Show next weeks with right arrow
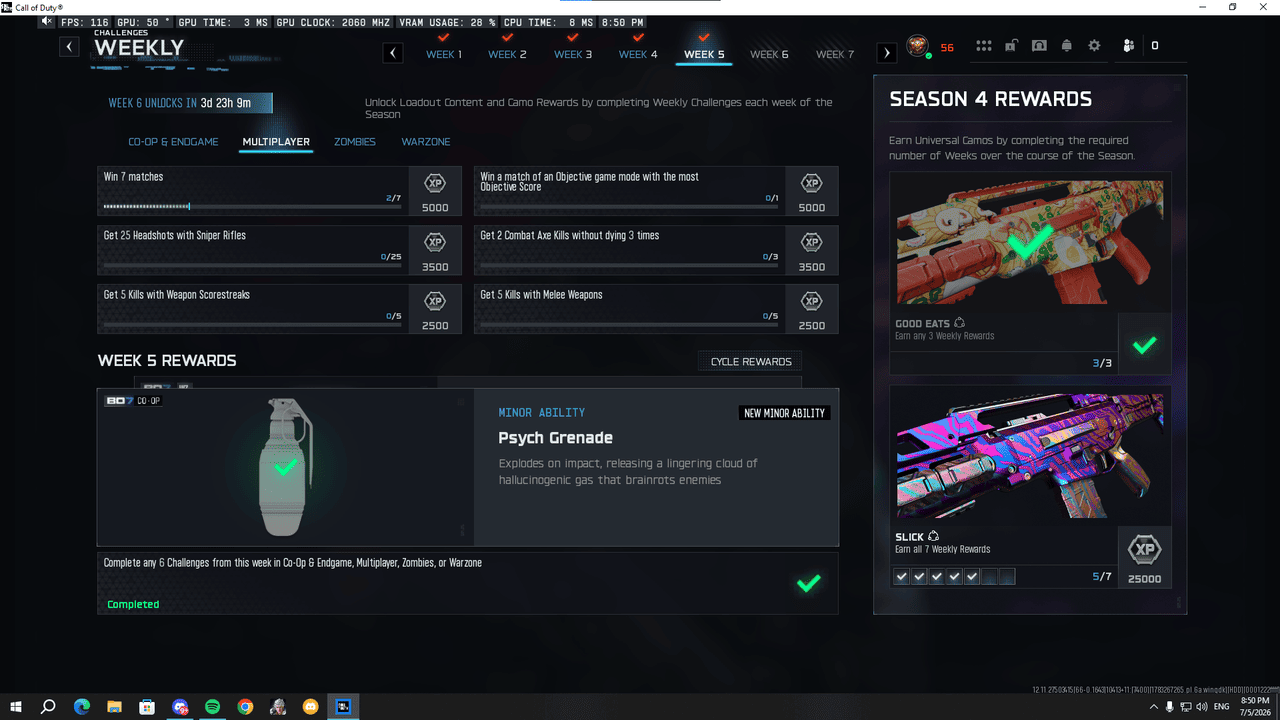This screenshot has width=1280, height=720. (886, 53)
